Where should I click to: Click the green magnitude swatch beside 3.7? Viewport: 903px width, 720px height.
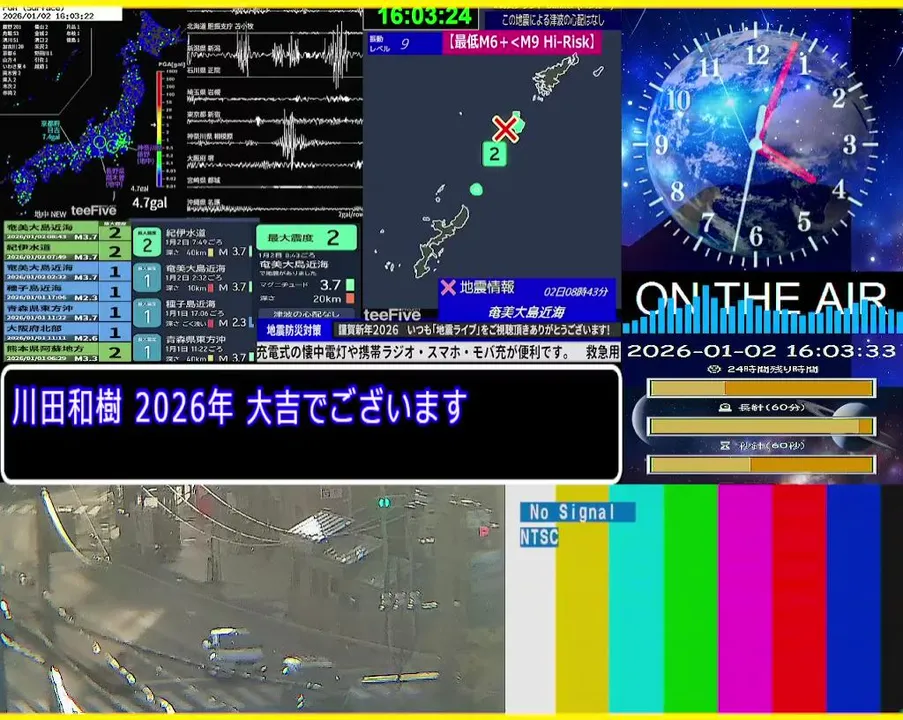[350, 285]
